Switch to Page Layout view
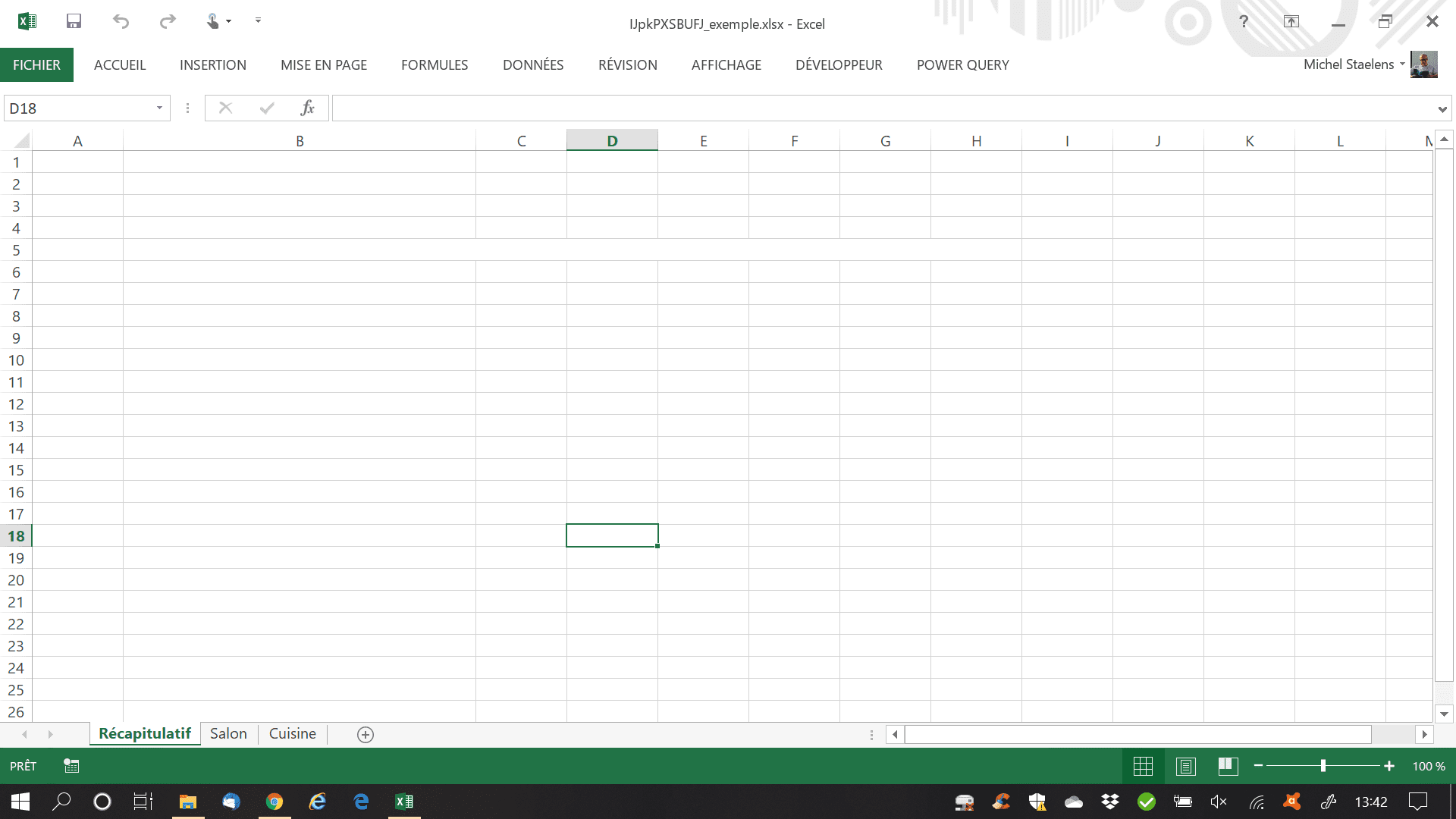Image resolution: width=1456 pixels, height=819 pixels. pos(1186,766)
